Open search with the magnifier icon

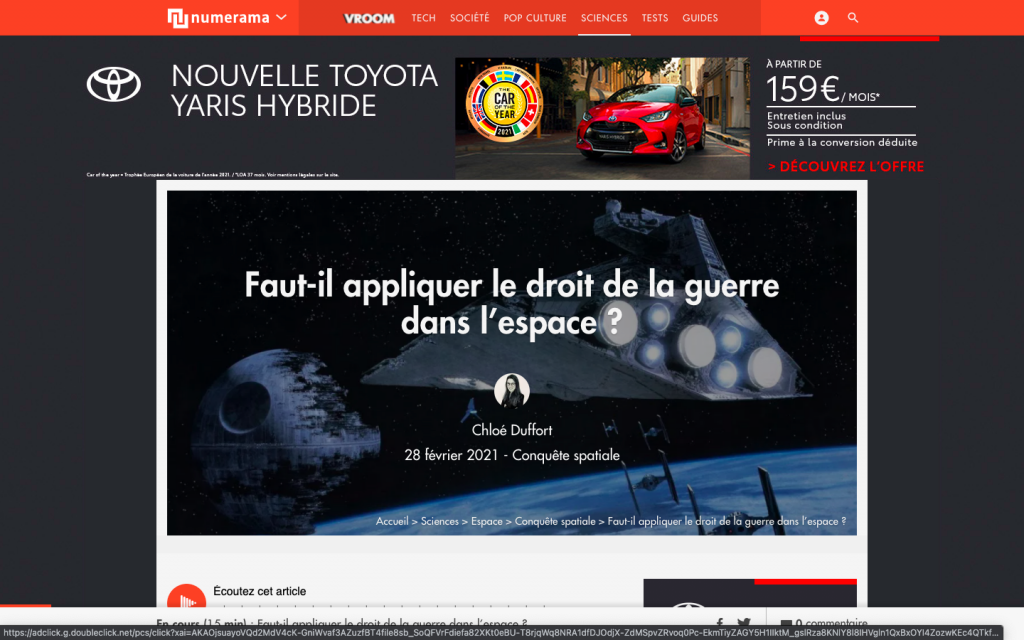click(x=853, y=18)
